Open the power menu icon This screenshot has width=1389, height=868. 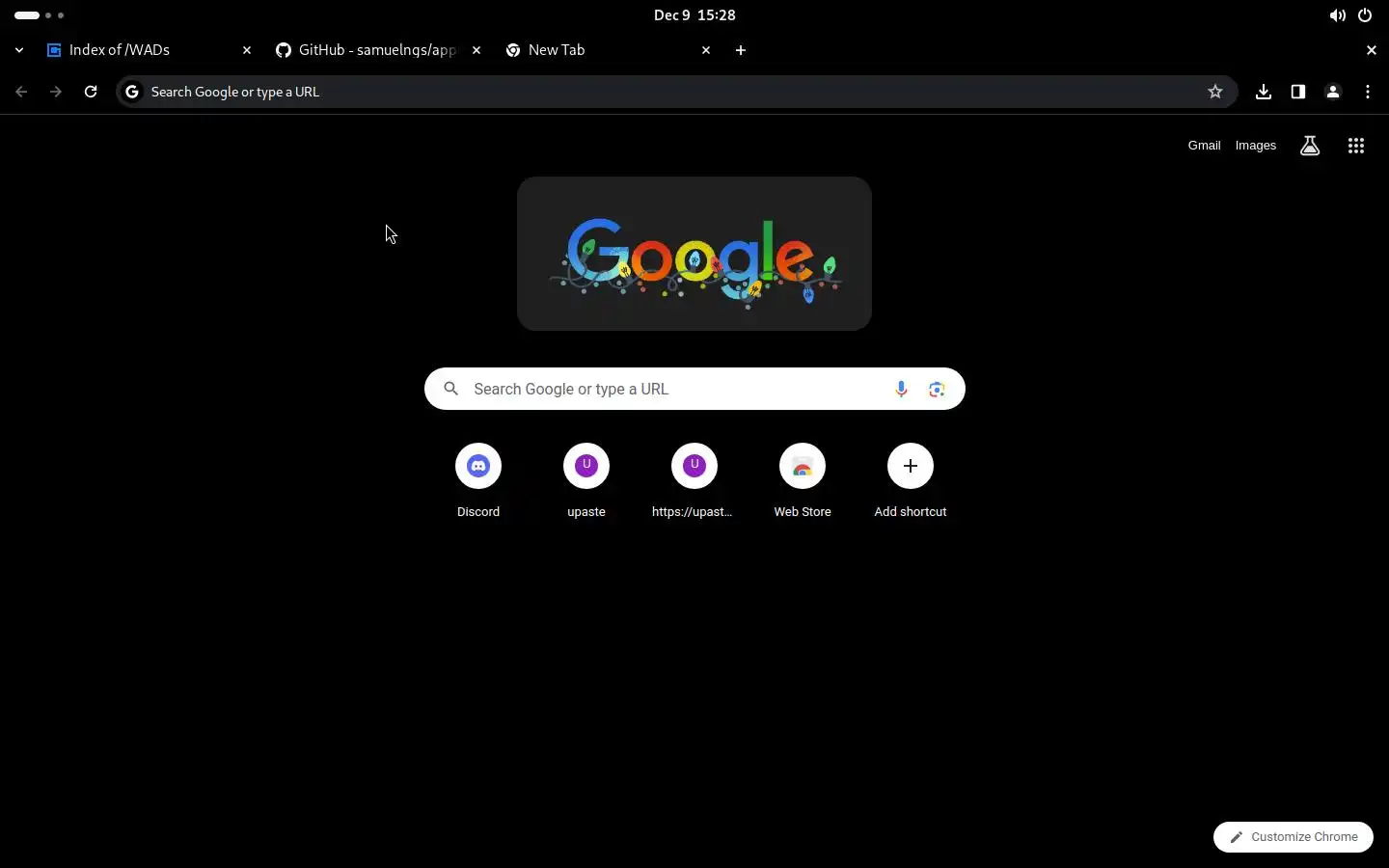pos(1365,15)
